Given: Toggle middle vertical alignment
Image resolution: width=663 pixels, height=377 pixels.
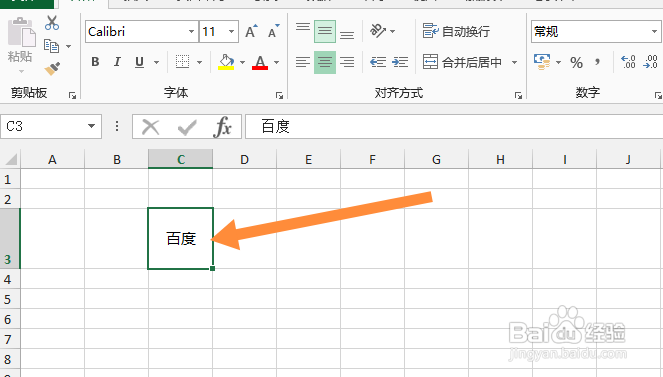Looking at the screenshot, I should pos(325,31).
